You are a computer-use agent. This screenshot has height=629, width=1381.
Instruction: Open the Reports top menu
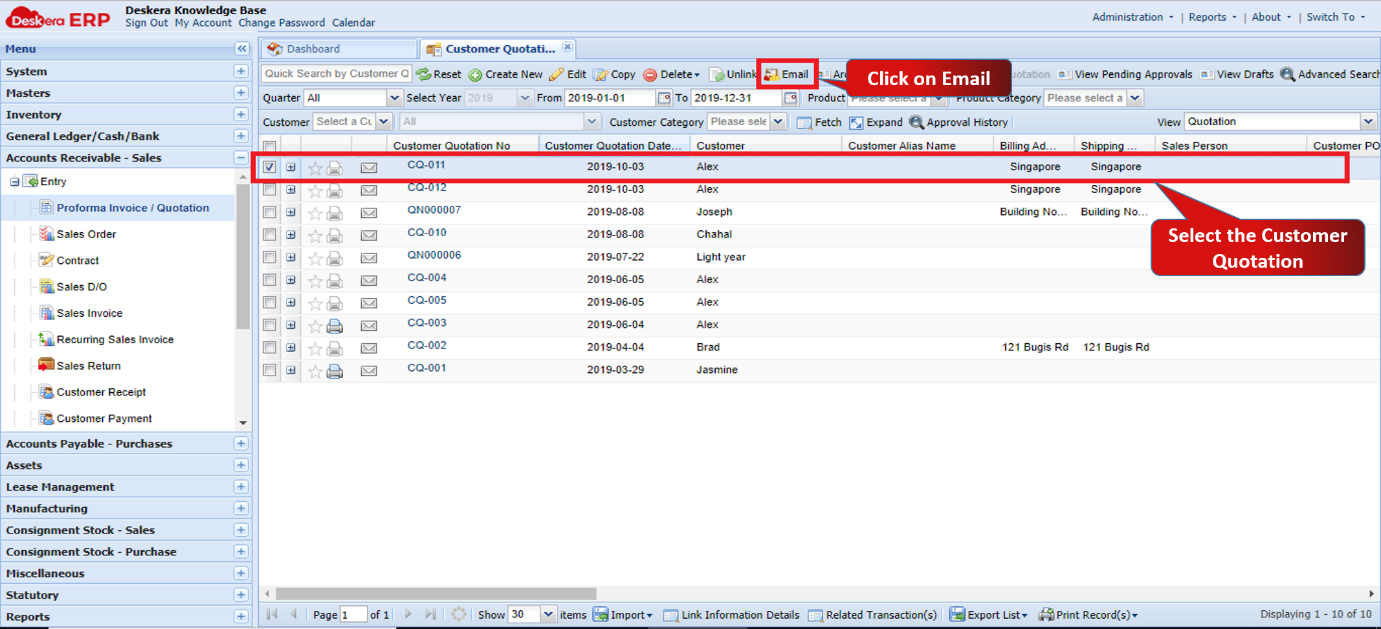point(1212,17)
